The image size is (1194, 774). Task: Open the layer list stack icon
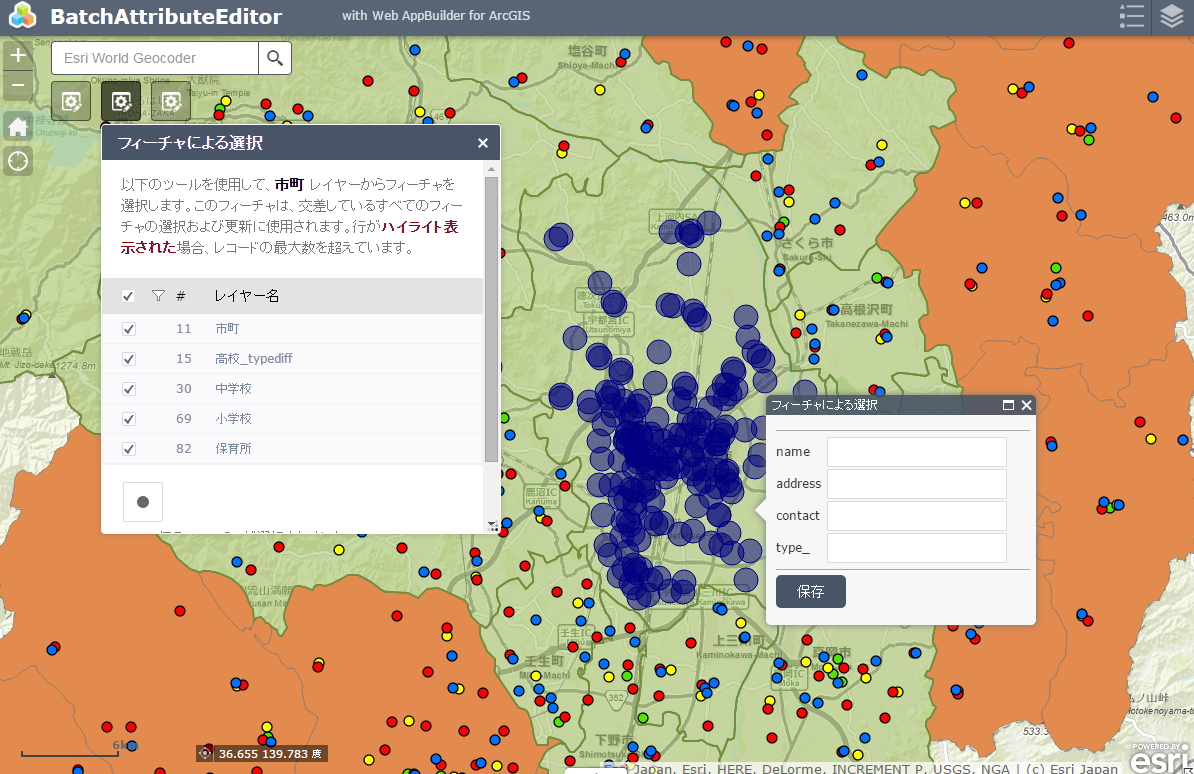[1173, 16]
